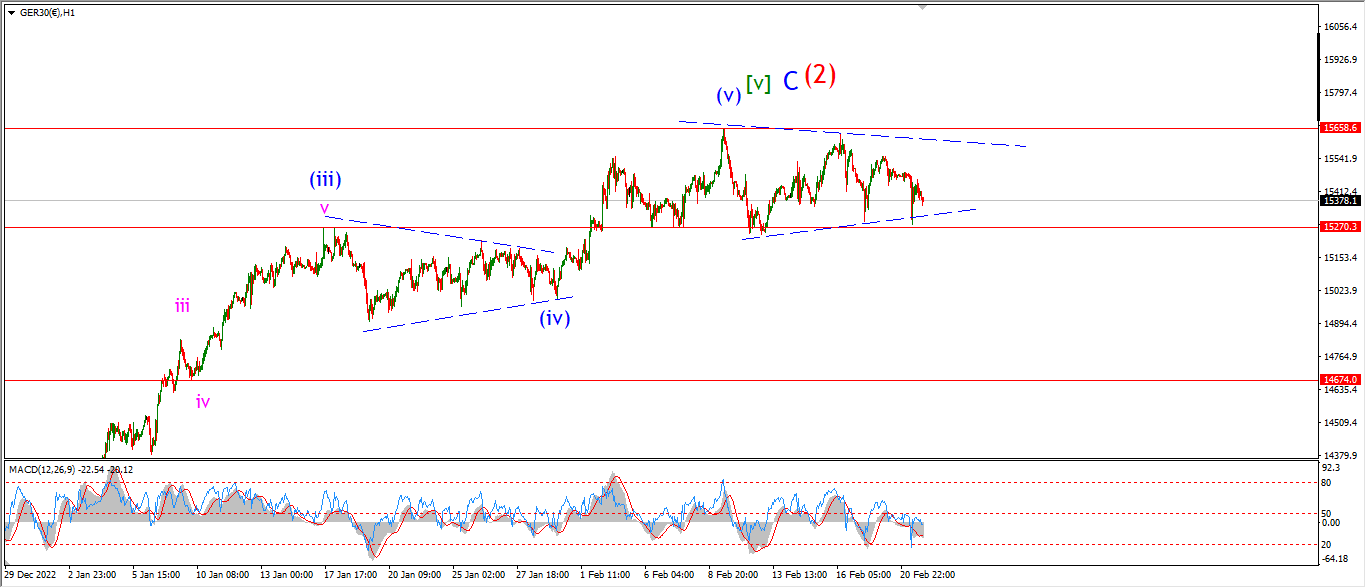This screenshot has height=588, width=1366.
Task: Select the blue (v) wave label at peak
Action: (728, 96)
